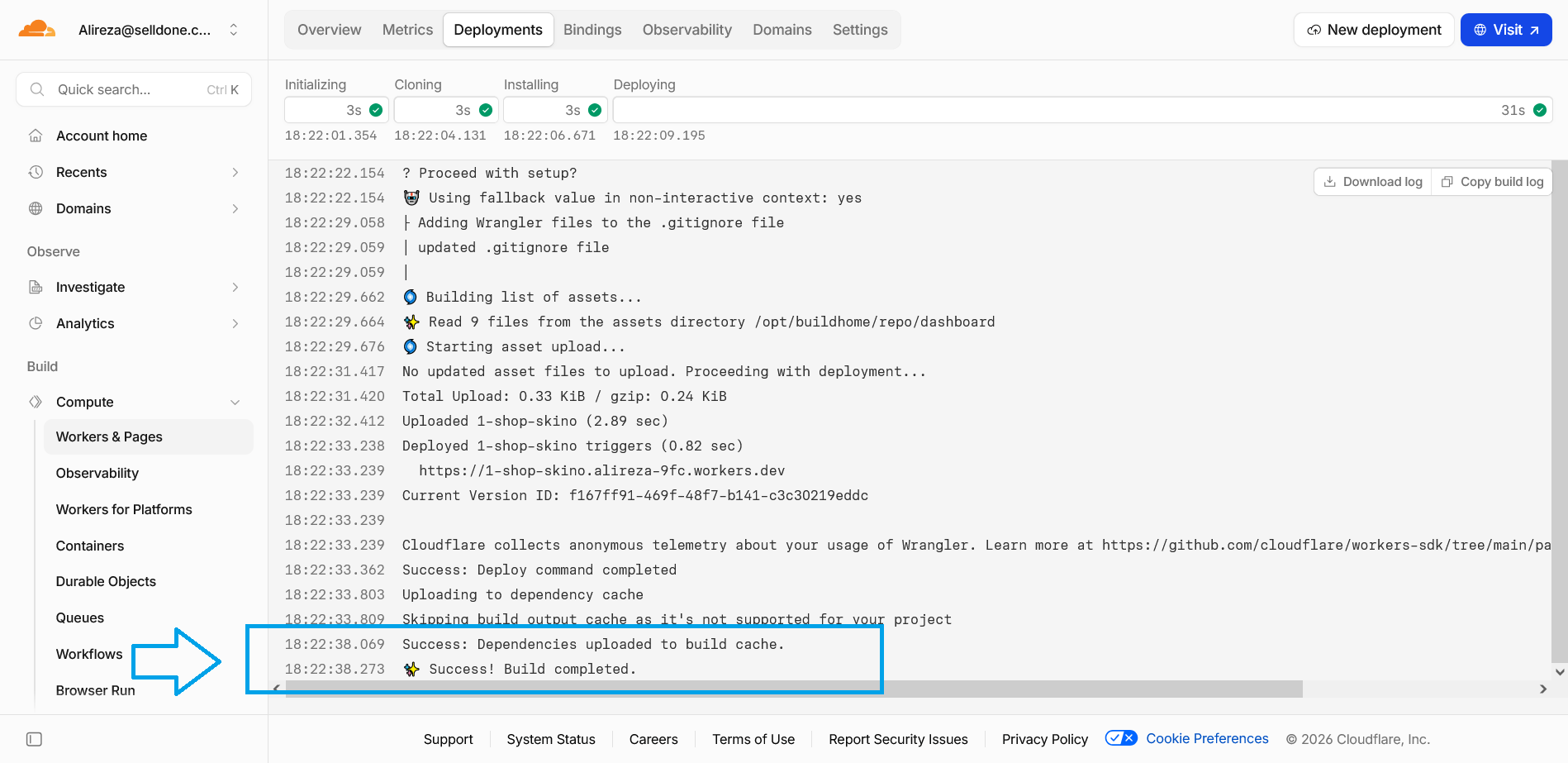This screenshot has height=763, width=1568.
Task: Go to Account home
Action: tap(102, 136)
